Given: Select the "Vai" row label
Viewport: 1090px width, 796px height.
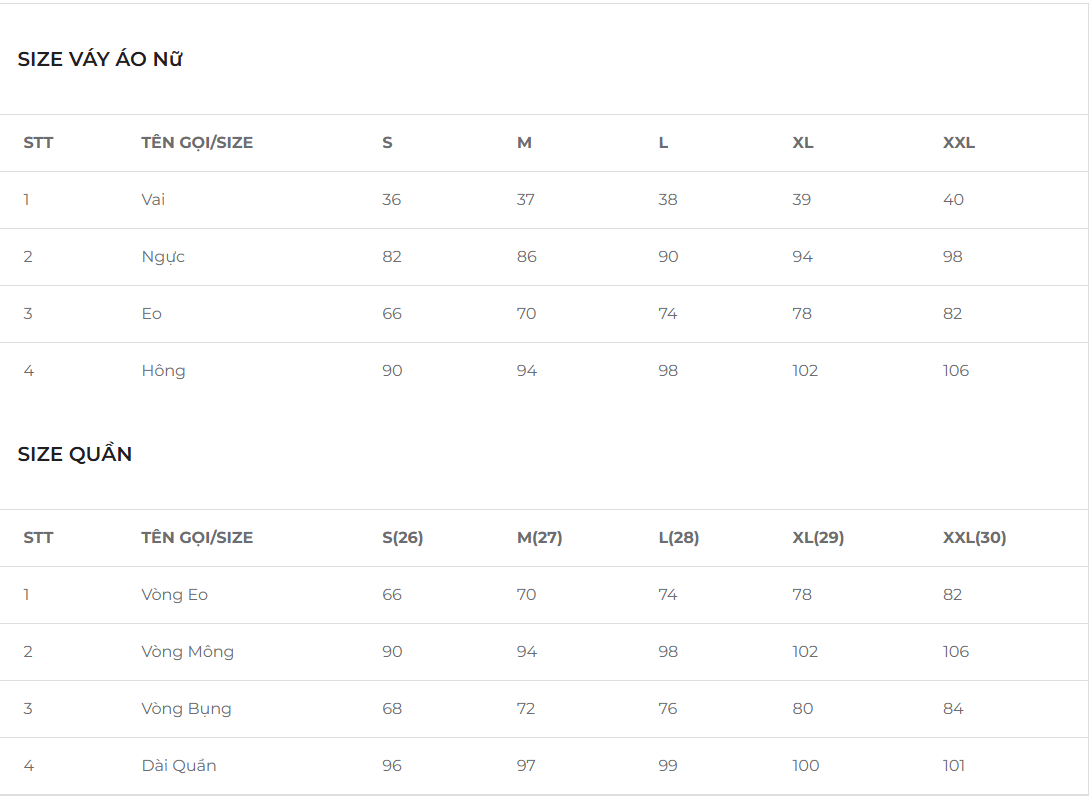Looking at the screenshot, I should pos(153,200).
